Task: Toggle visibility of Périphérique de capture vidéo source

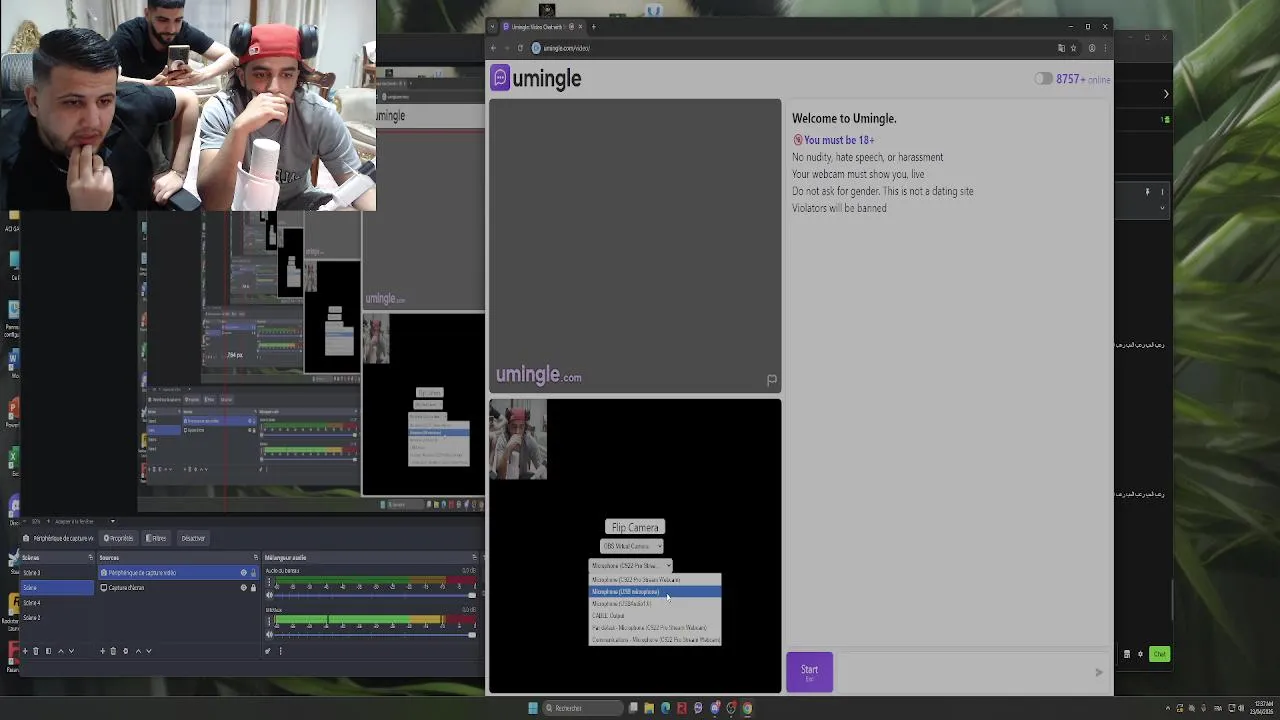Action: pos(243,572)
